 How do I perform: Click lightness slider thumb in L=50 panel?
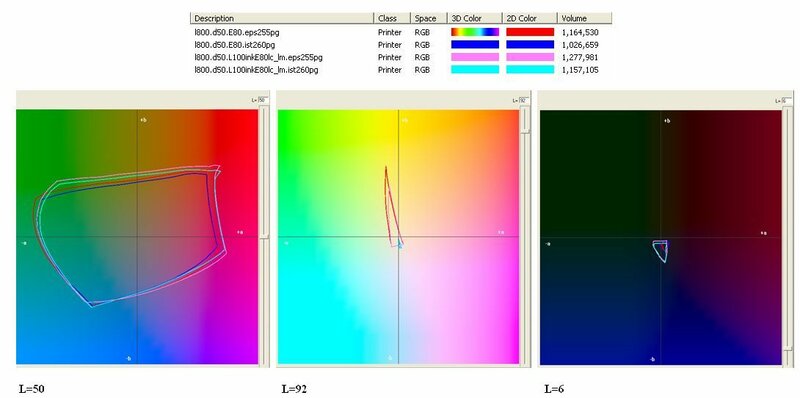(264, 235)
